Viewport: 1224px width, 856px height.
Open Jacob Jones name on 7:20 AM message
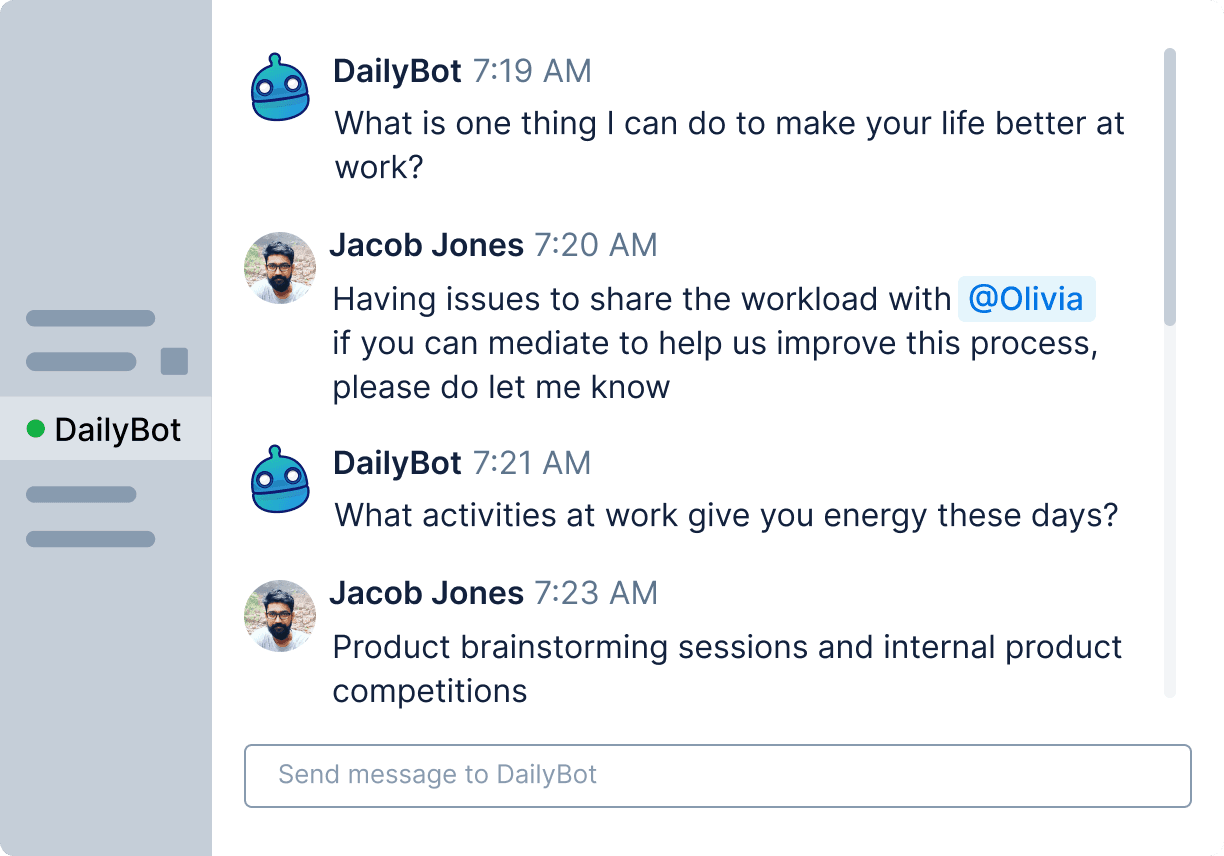(426, 245)
